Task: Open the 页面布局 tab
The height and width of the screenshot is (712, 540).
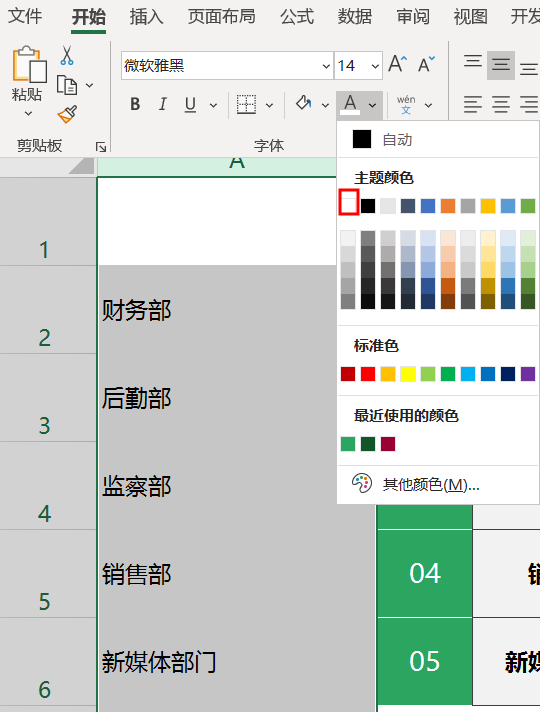Action: (222, 17)
